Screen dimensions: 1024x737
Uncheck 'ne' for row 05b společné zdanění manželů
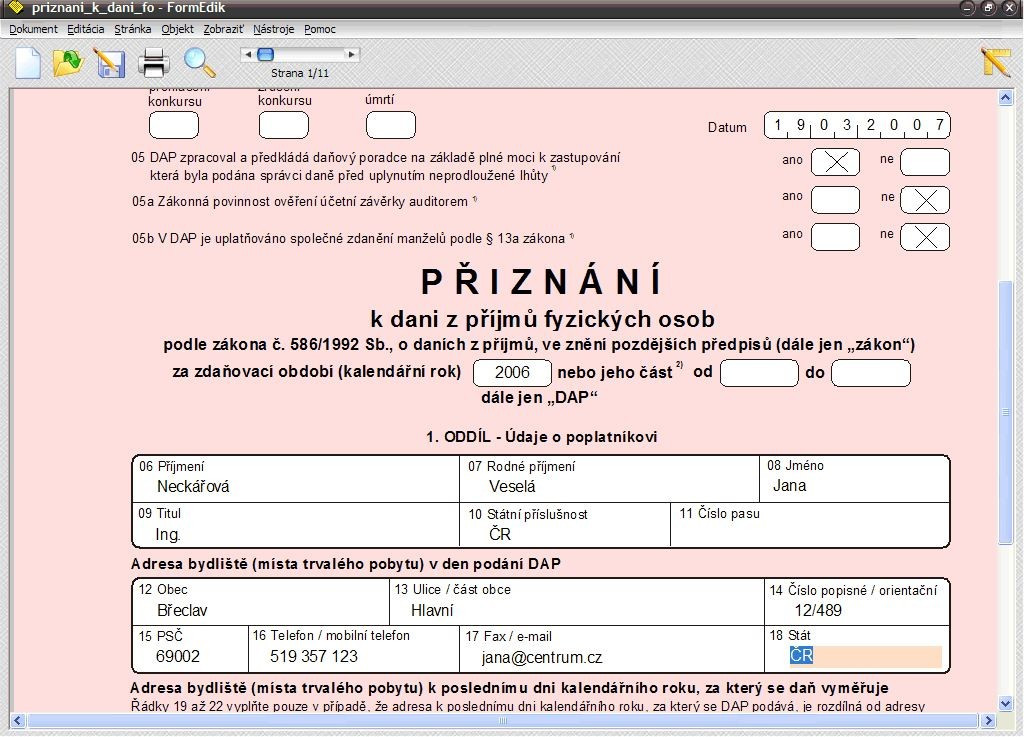coord(925,237)
